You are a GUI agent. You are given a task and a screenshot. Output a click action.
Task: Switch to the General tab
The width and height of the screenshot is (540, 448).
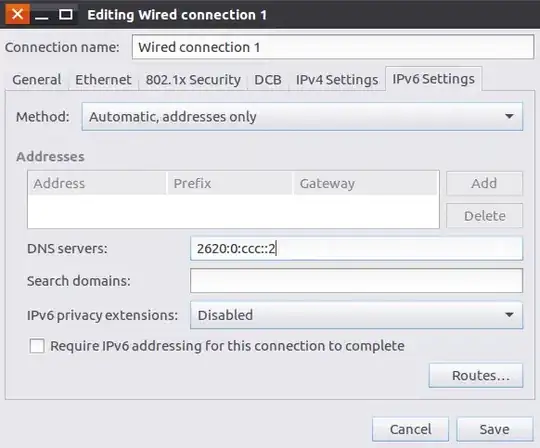click(x=37, y=80)
